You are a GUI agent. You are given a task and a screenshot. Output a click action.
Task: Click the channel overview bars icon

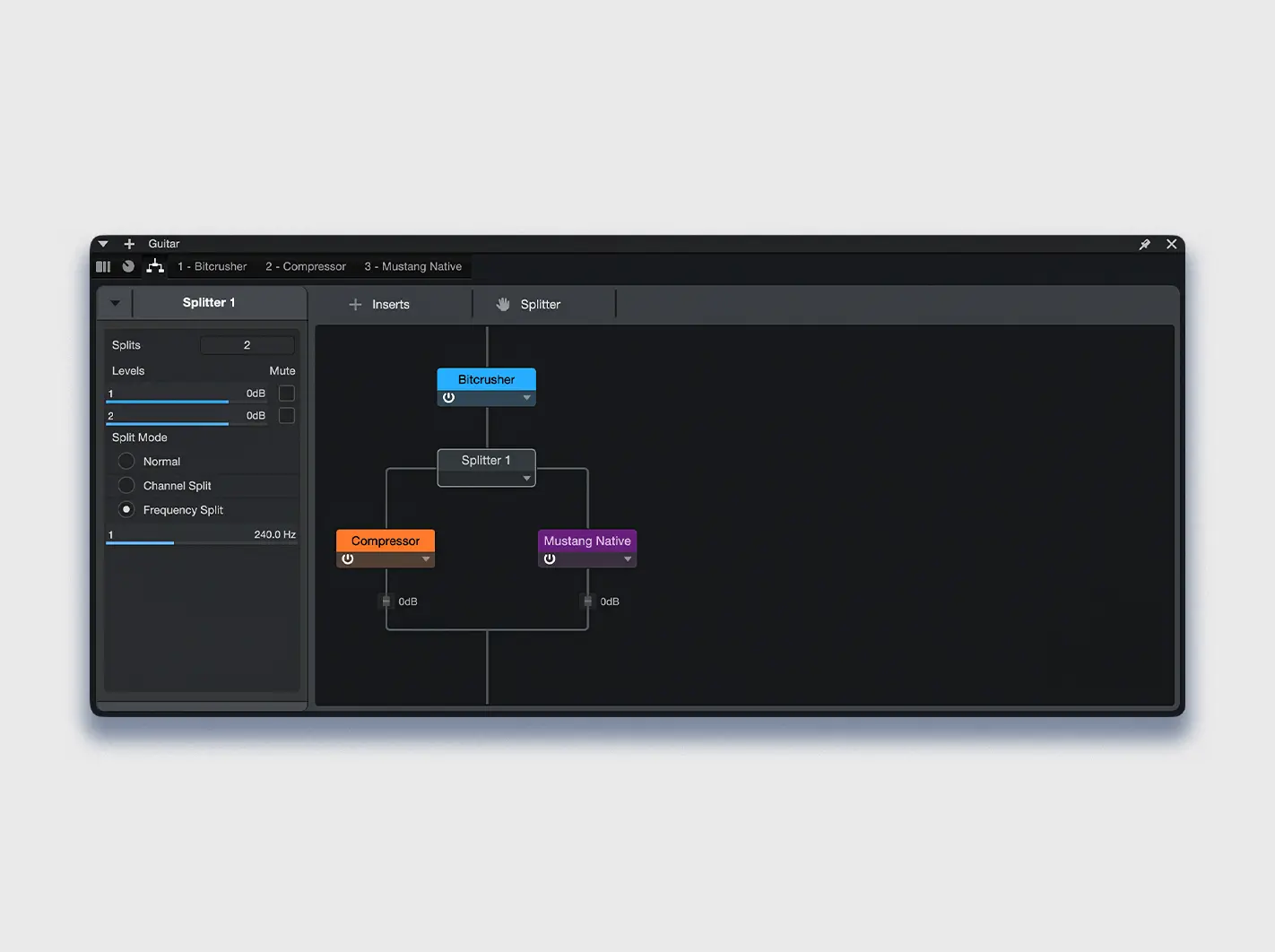[103, 266]
